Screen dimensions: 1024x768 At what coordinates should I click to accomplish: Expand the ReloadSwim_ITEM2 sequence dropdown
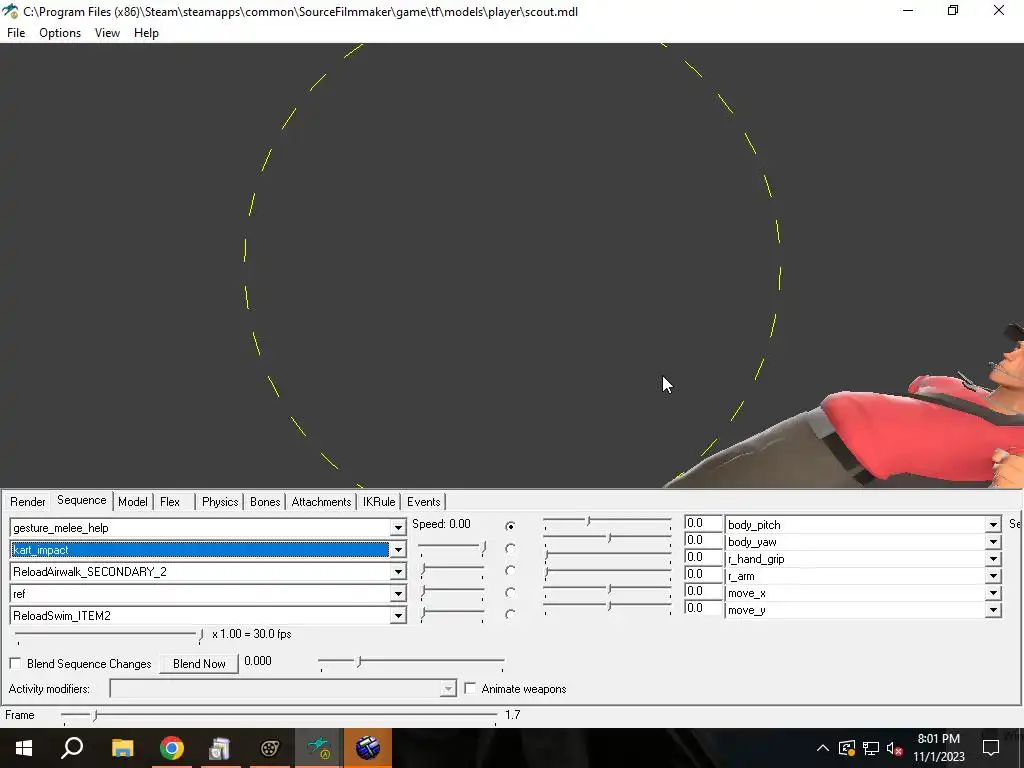pyautogui.click(x=398, y=616)
